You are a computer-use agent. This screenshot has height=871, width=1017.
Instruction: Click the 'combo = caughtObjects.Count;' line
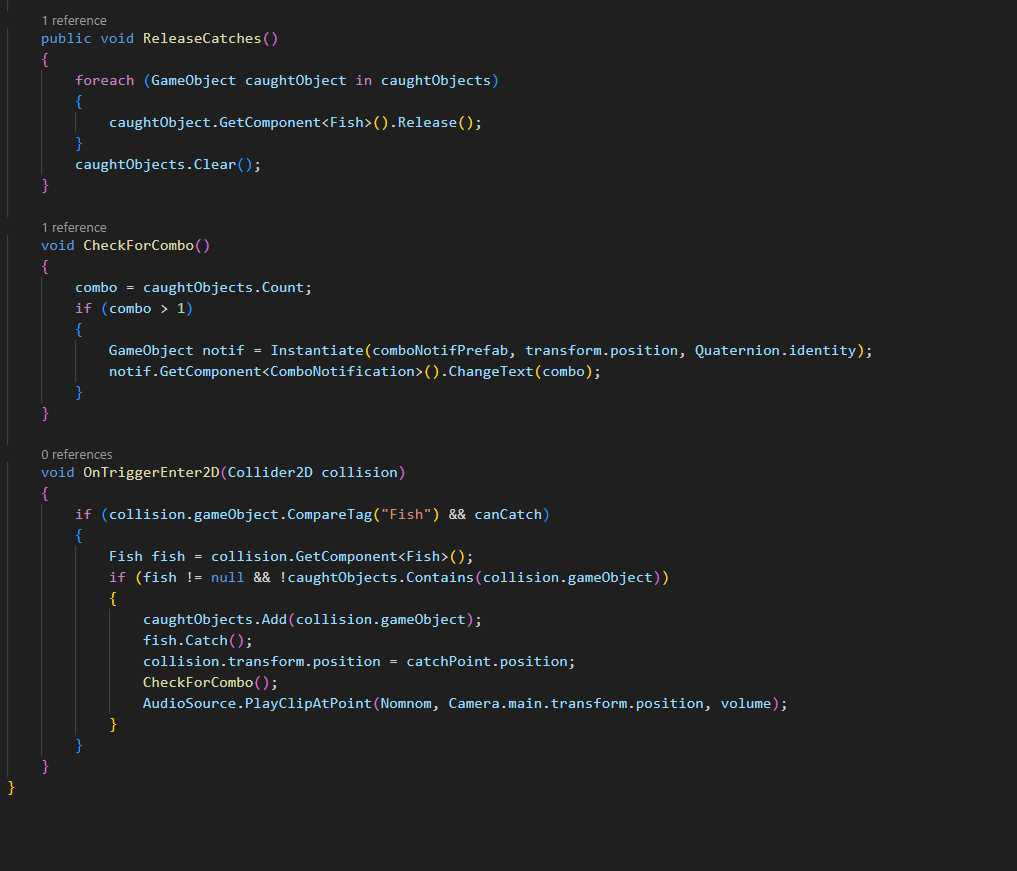(x=193, y=288)
